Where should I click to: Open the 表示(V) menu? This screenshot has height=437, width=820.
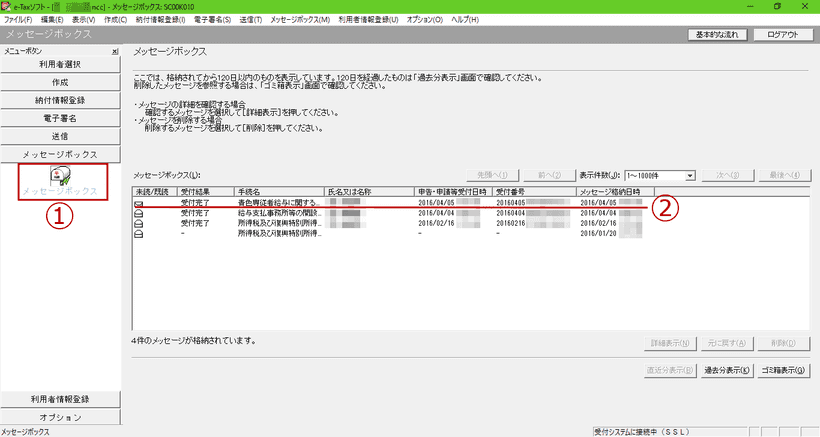coord(83,19)
